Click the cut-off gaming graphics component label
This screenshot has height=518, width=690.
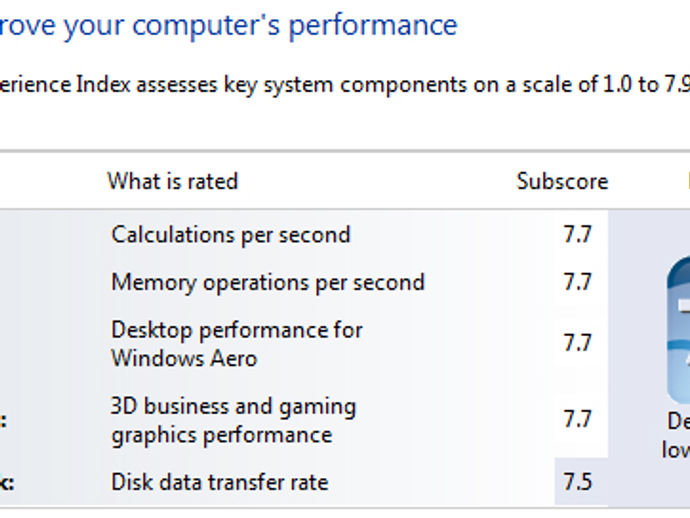[3, 420]
